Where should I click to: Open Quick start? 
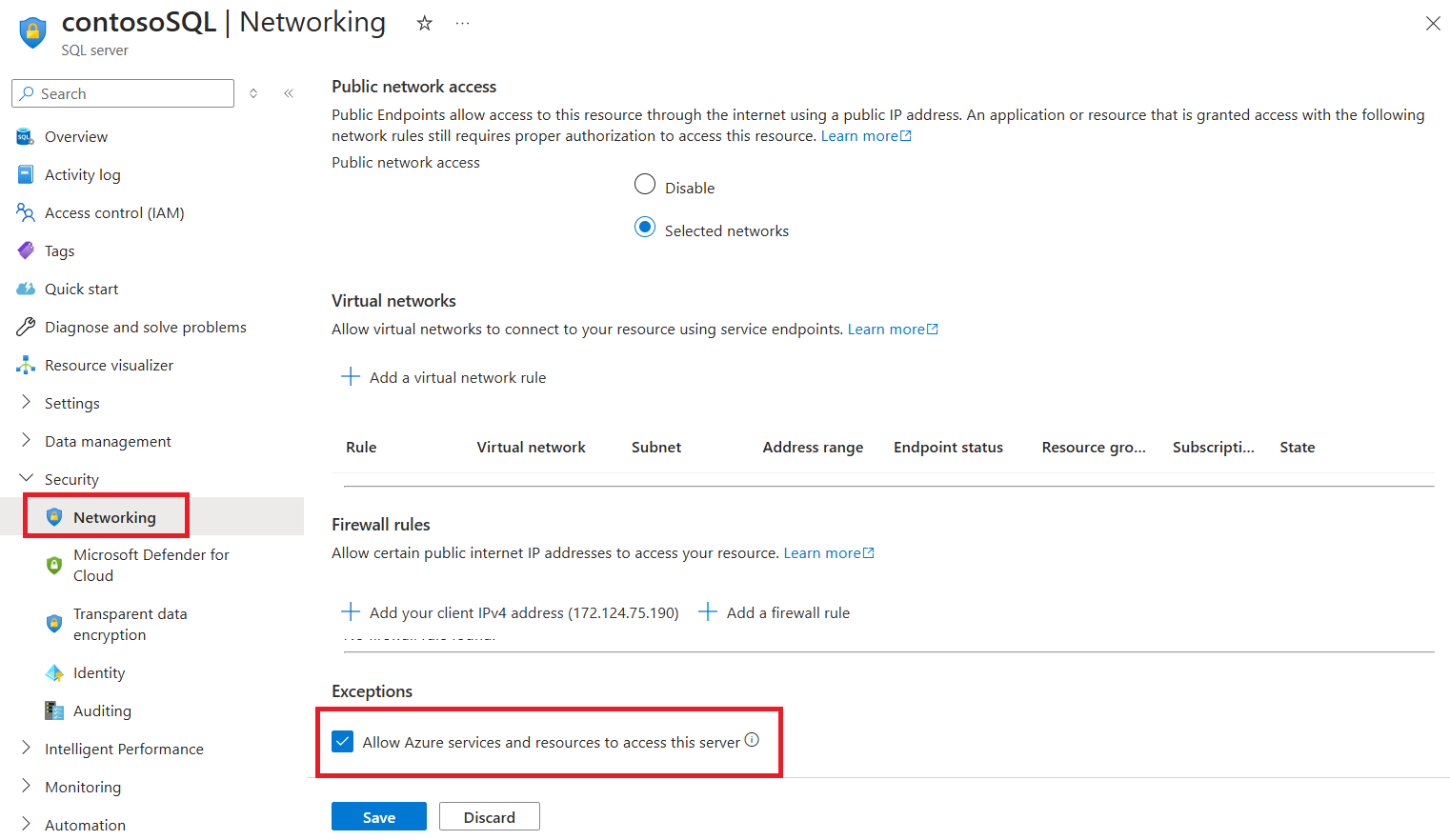click(80, 289)
